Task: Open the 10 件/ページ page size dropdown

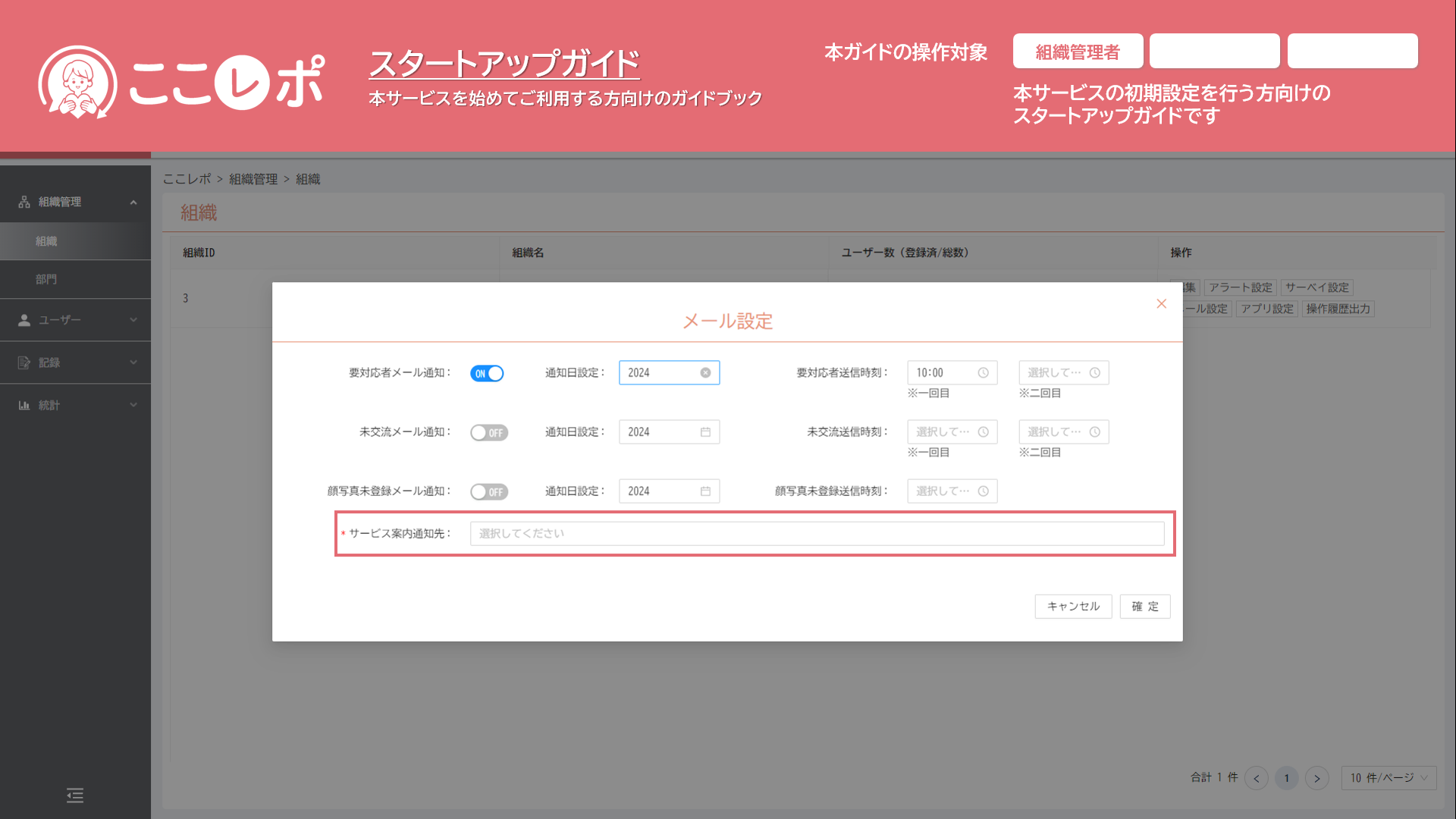Action: (x=1389, y=777)
